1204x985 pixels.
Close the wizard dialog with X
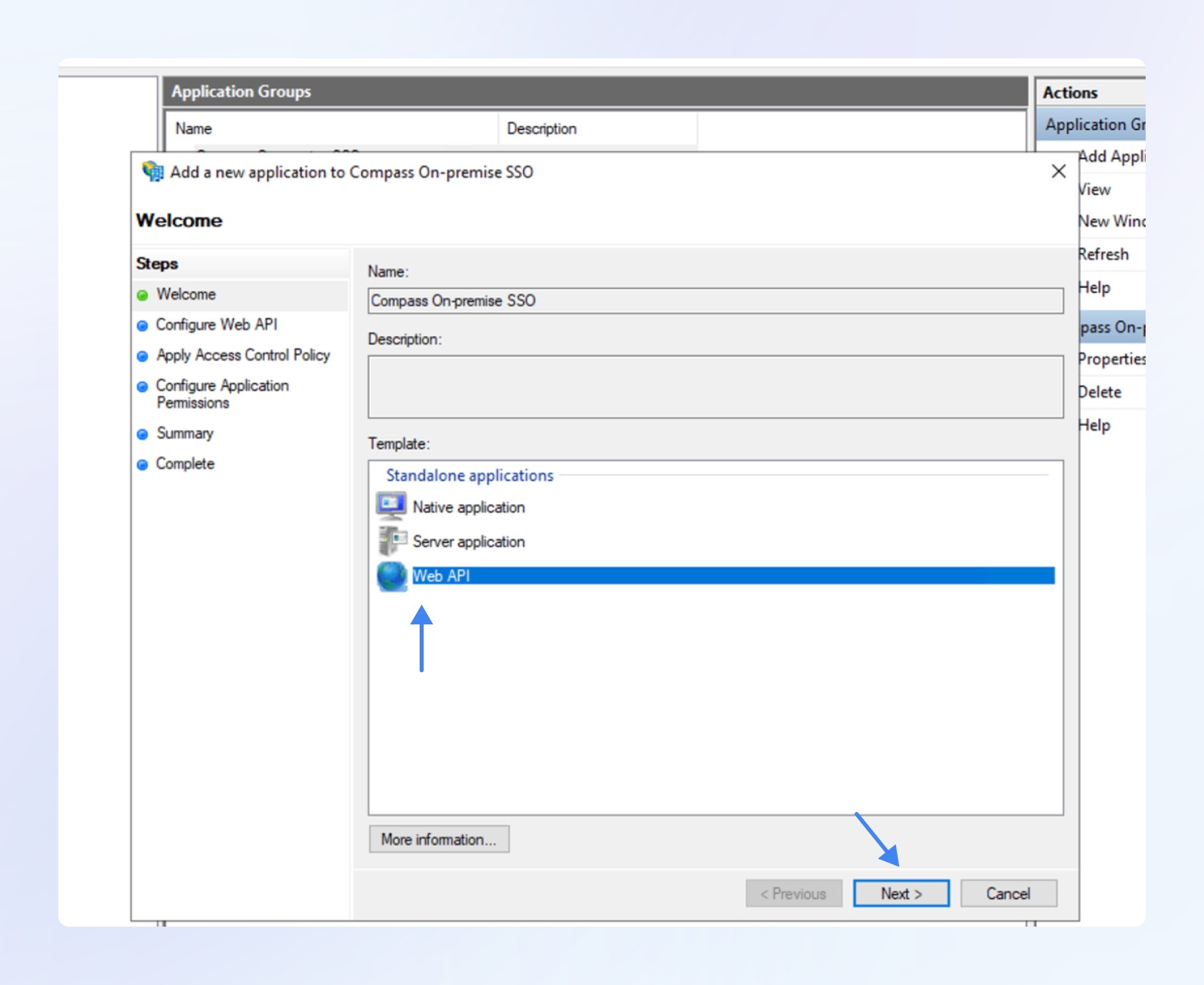coord(1059,172)
